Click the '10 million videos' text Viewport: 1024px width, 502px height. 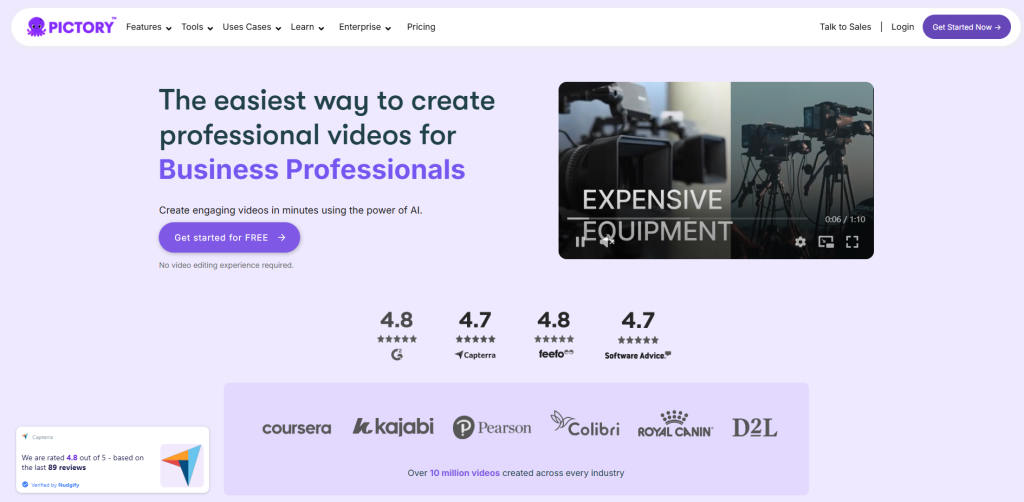pos(465,473)
